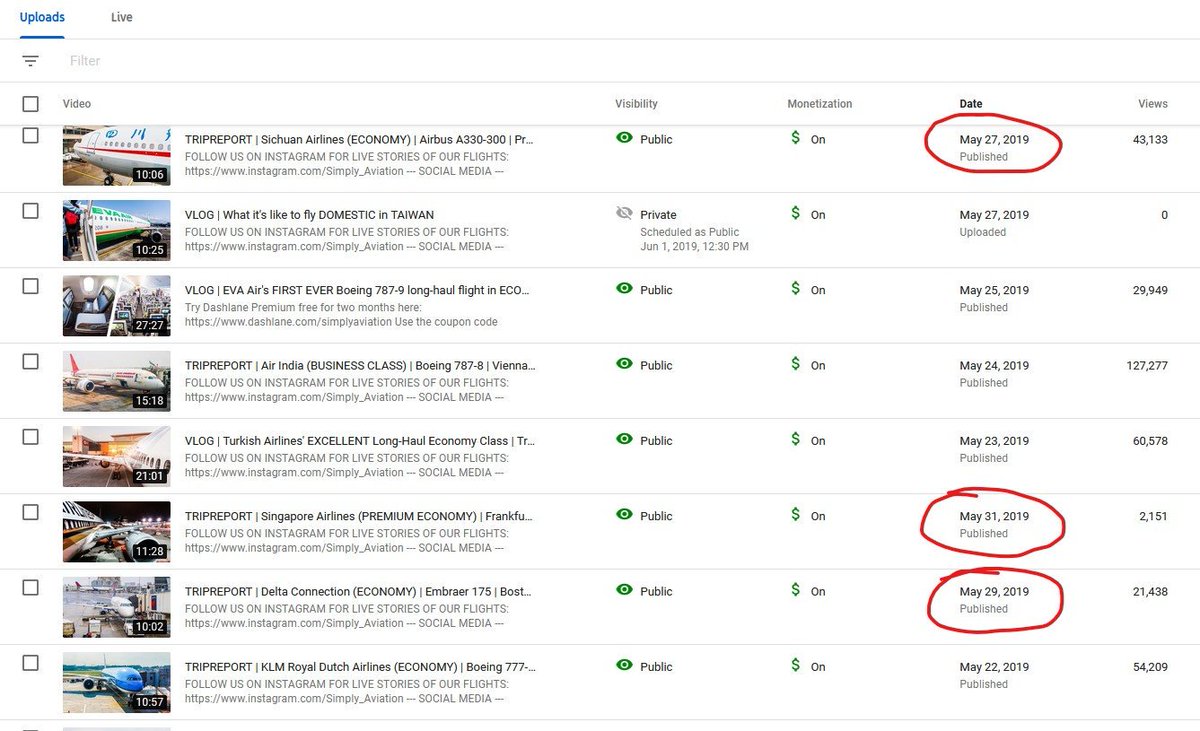The width and height of the screenshot is (1200, 731).
Task: Click dollar monetization icon on Taiwan domestic vlog
Action: point(796,213)
